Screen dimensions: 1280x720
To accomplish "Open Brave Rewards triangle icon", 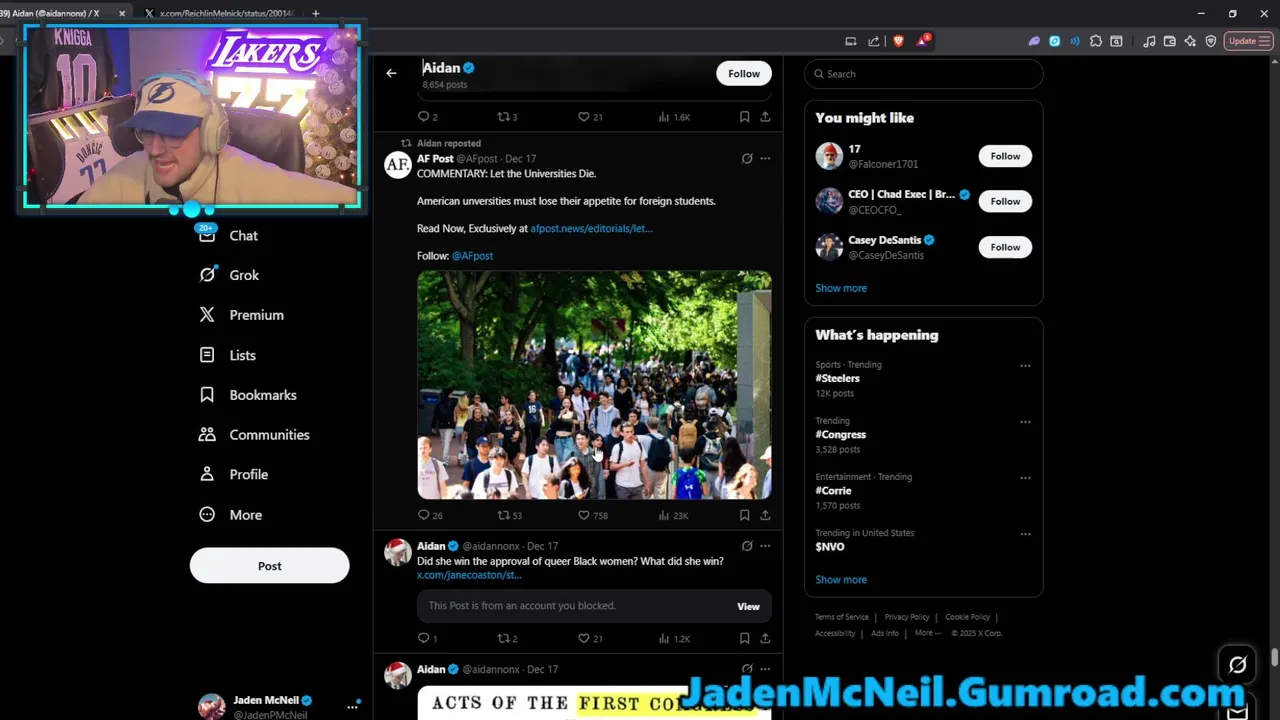I will tap(923, 41).
